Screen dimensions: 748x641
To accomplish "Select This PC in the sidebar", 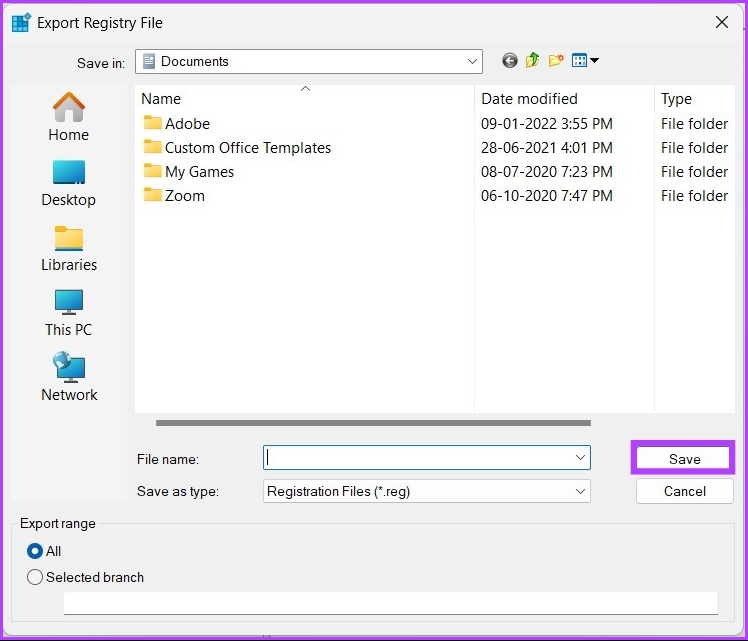I will point(69,313).
